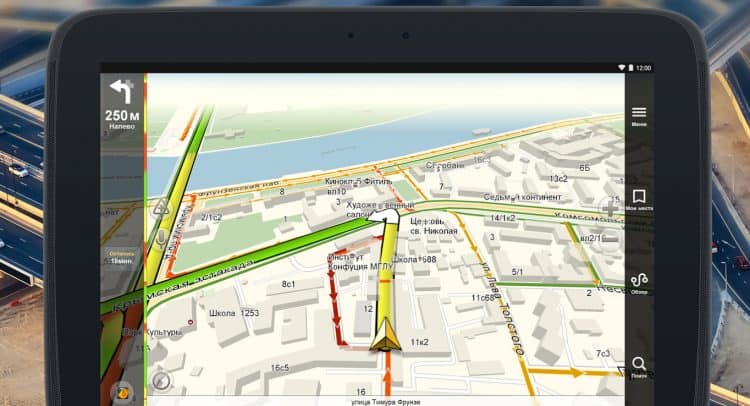Tap the Осталось 19мин remaining time badge
Image resolution: width=750 pixels, height=406 pixels.
[x=122, y=257]
